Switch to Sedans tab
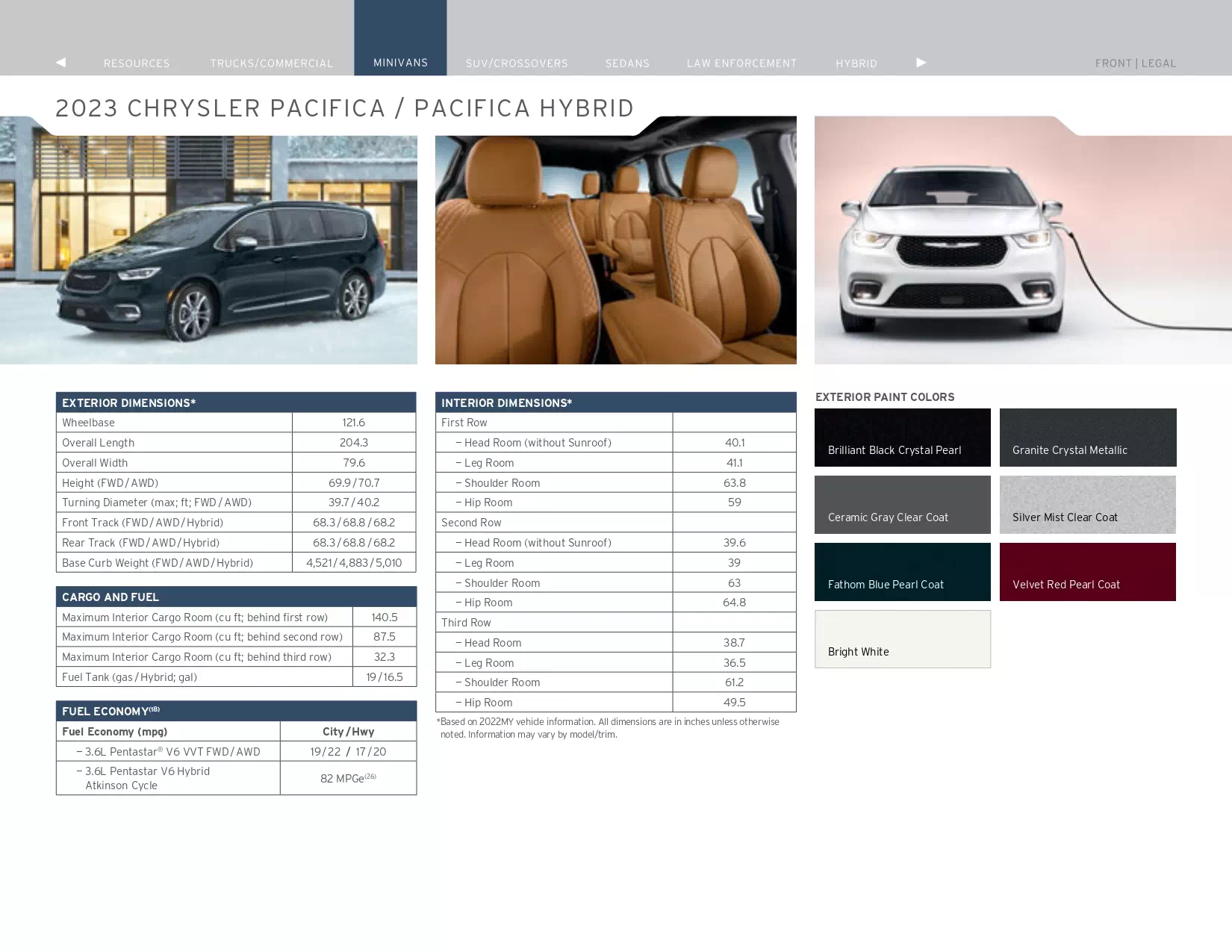 point(627,63)
